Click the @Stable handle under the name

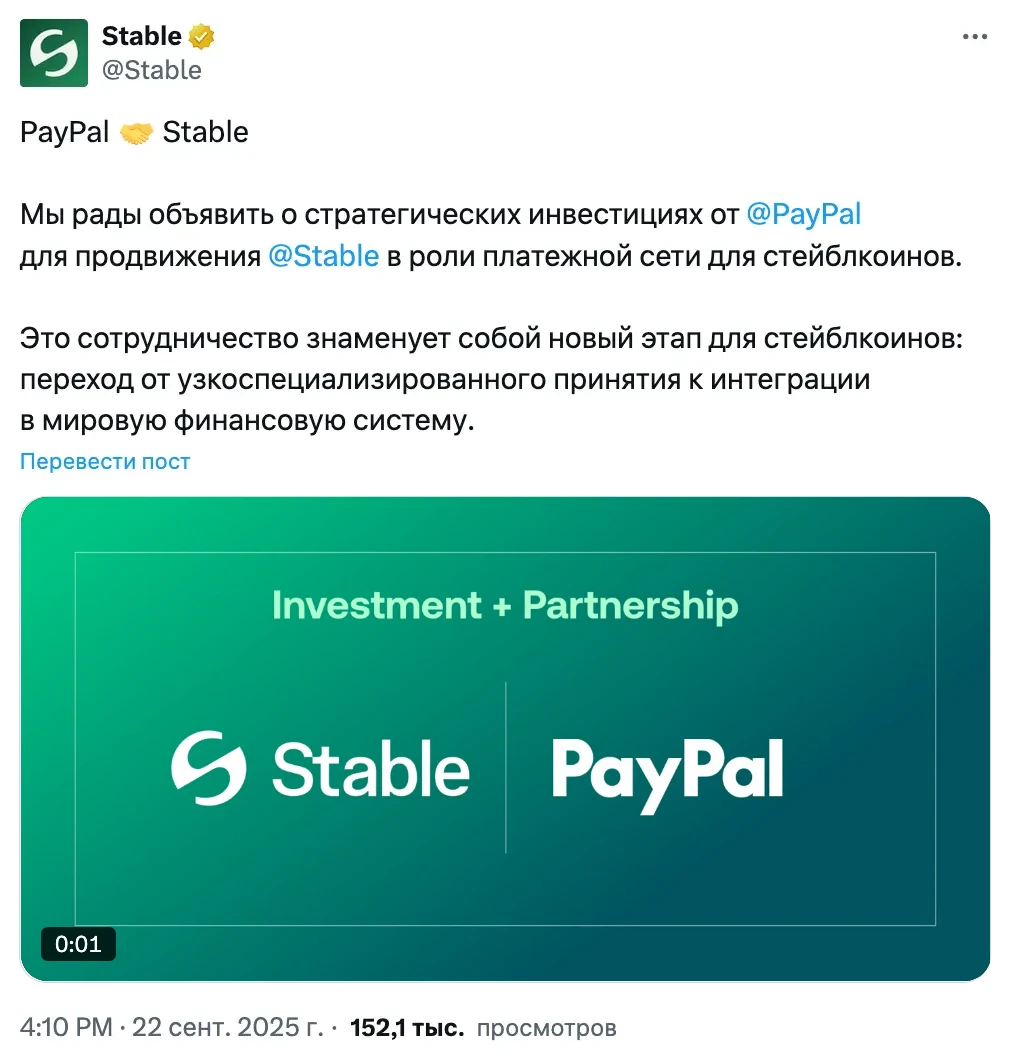[x=152, y=70]
